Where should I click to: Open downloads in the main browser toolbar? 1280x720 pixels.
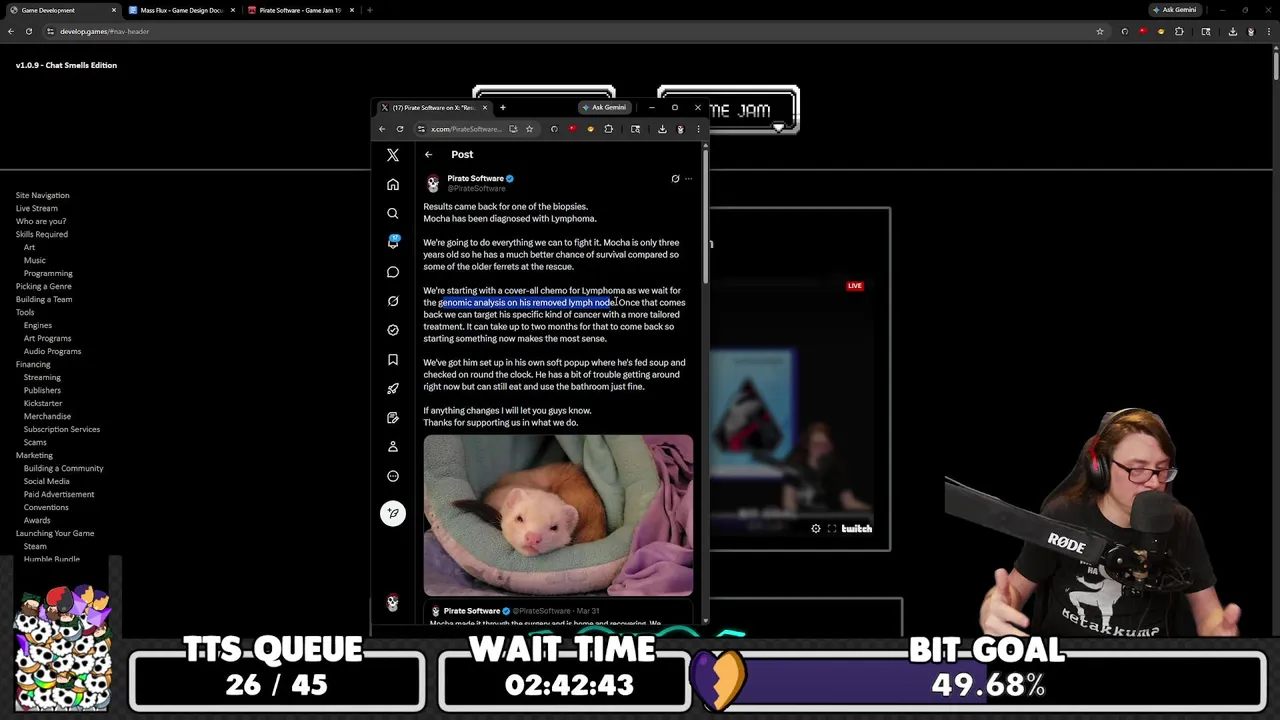coord(1232,31)
